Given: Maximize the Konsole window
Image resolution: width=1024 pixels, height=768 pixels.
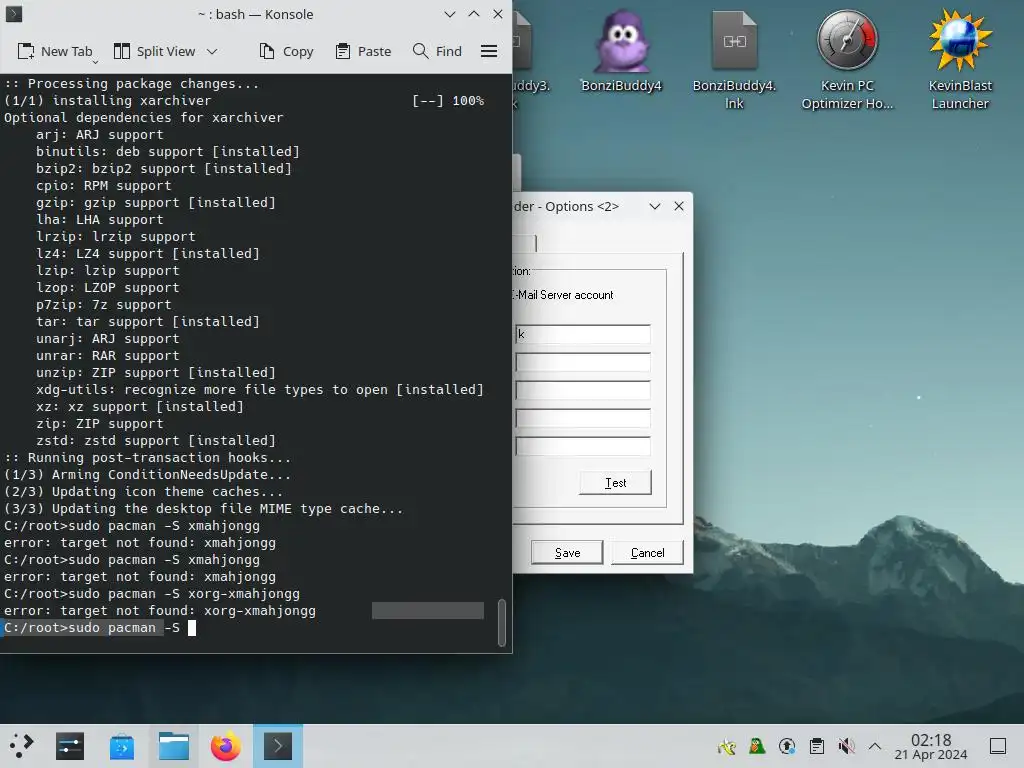Looking at the screenshot, I should pos(474,14).
